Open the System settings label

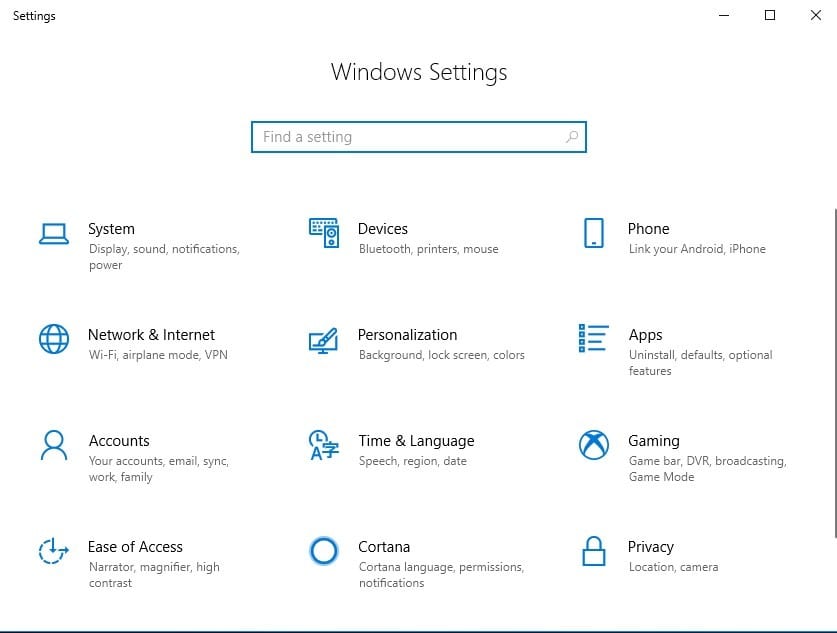[x=111, y=229]
